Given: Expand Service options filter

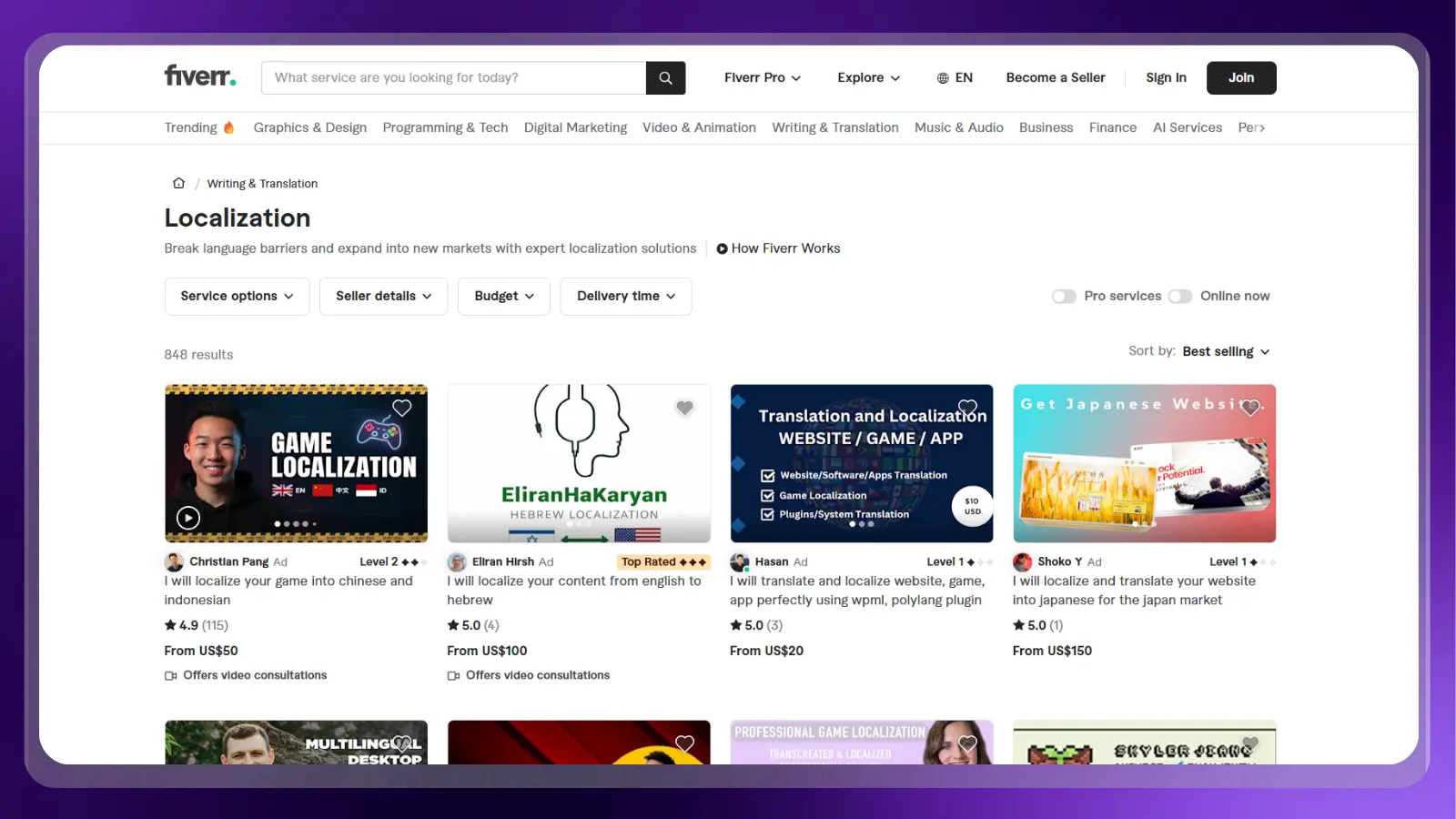Looking at the screenshot, I should (x=238, y=297).
